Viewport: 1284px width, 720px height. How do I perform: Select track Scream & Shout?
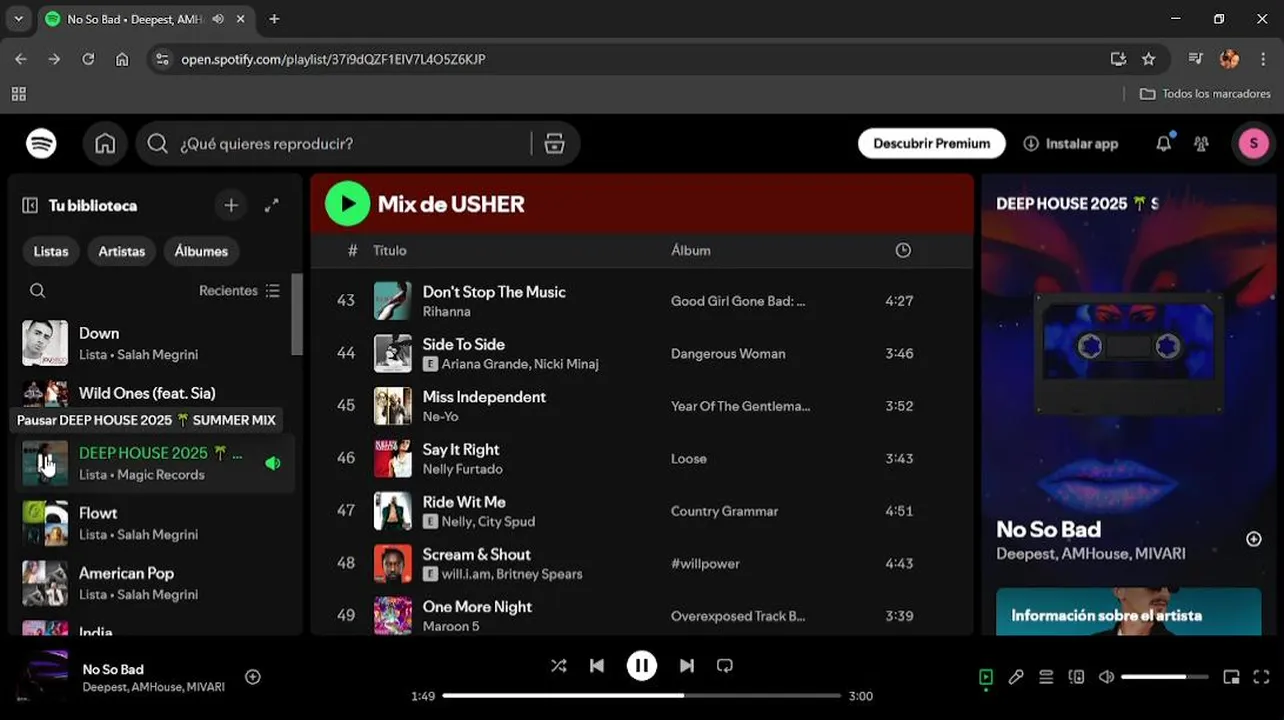(x=476, y=554)
